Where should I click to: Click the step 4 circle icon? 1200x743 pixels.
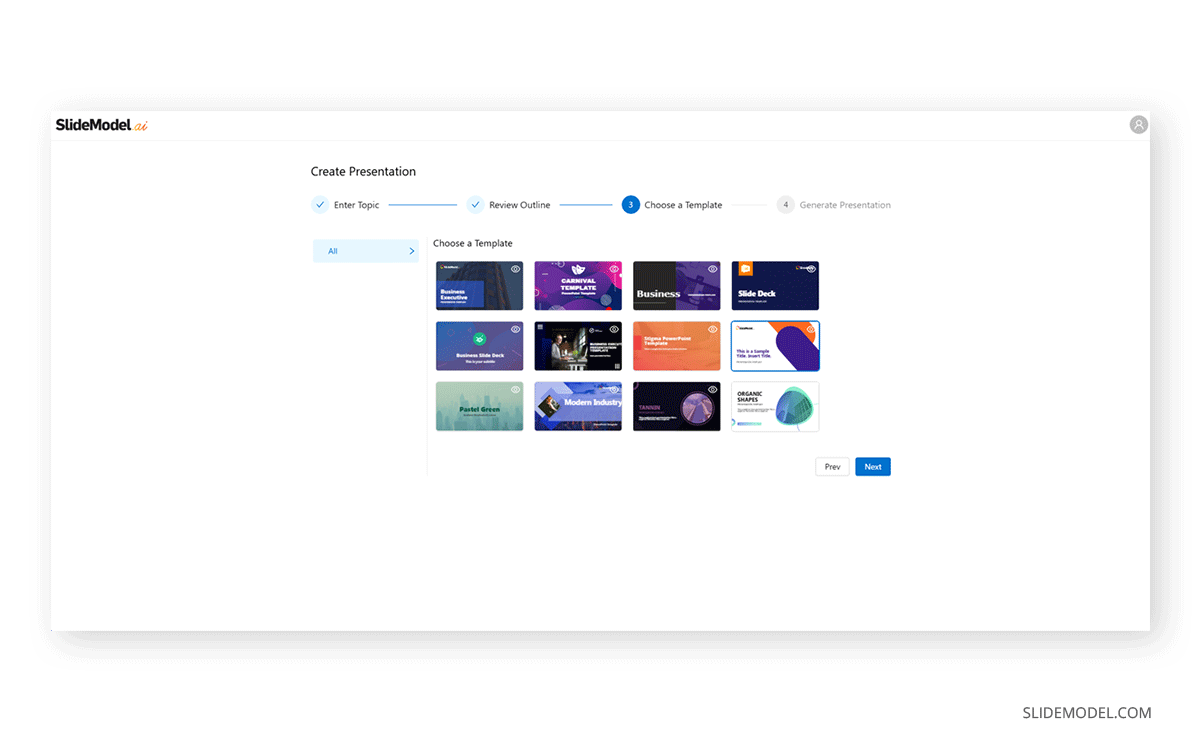point(785,205)
